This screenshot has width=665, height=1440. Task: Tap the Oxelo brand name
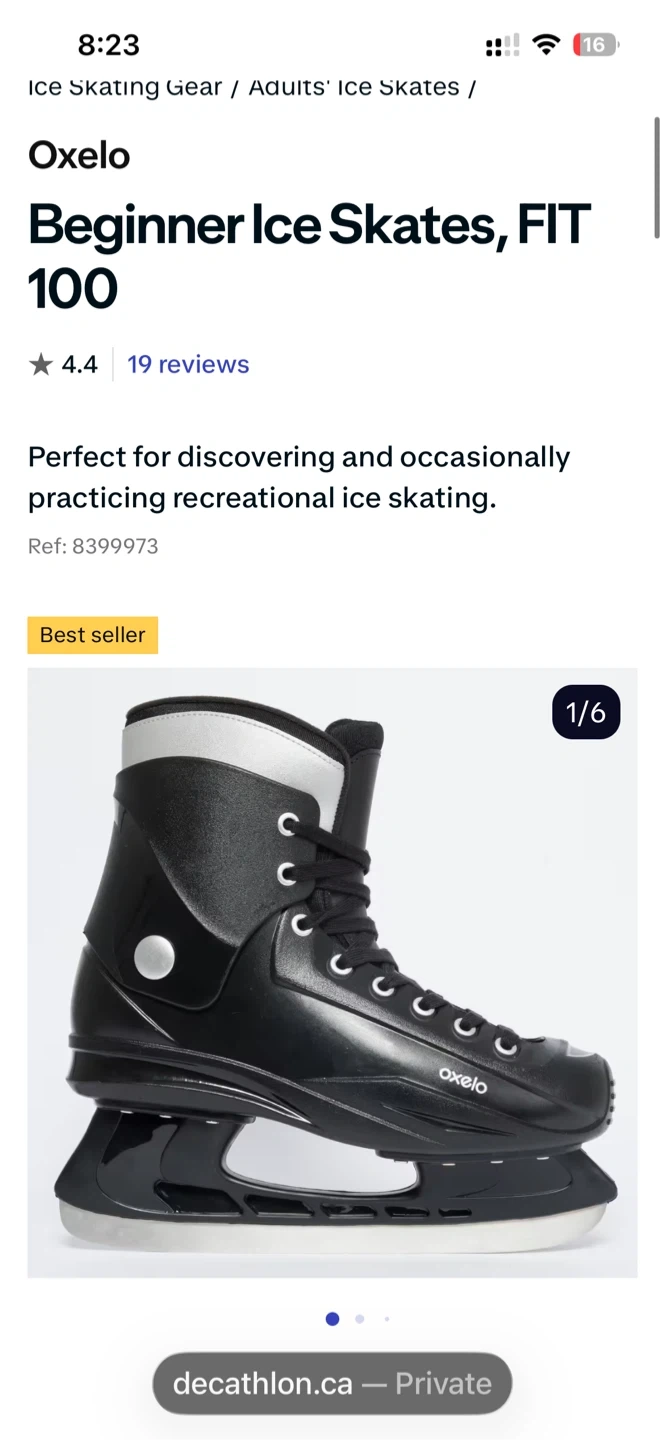[79, 155]
